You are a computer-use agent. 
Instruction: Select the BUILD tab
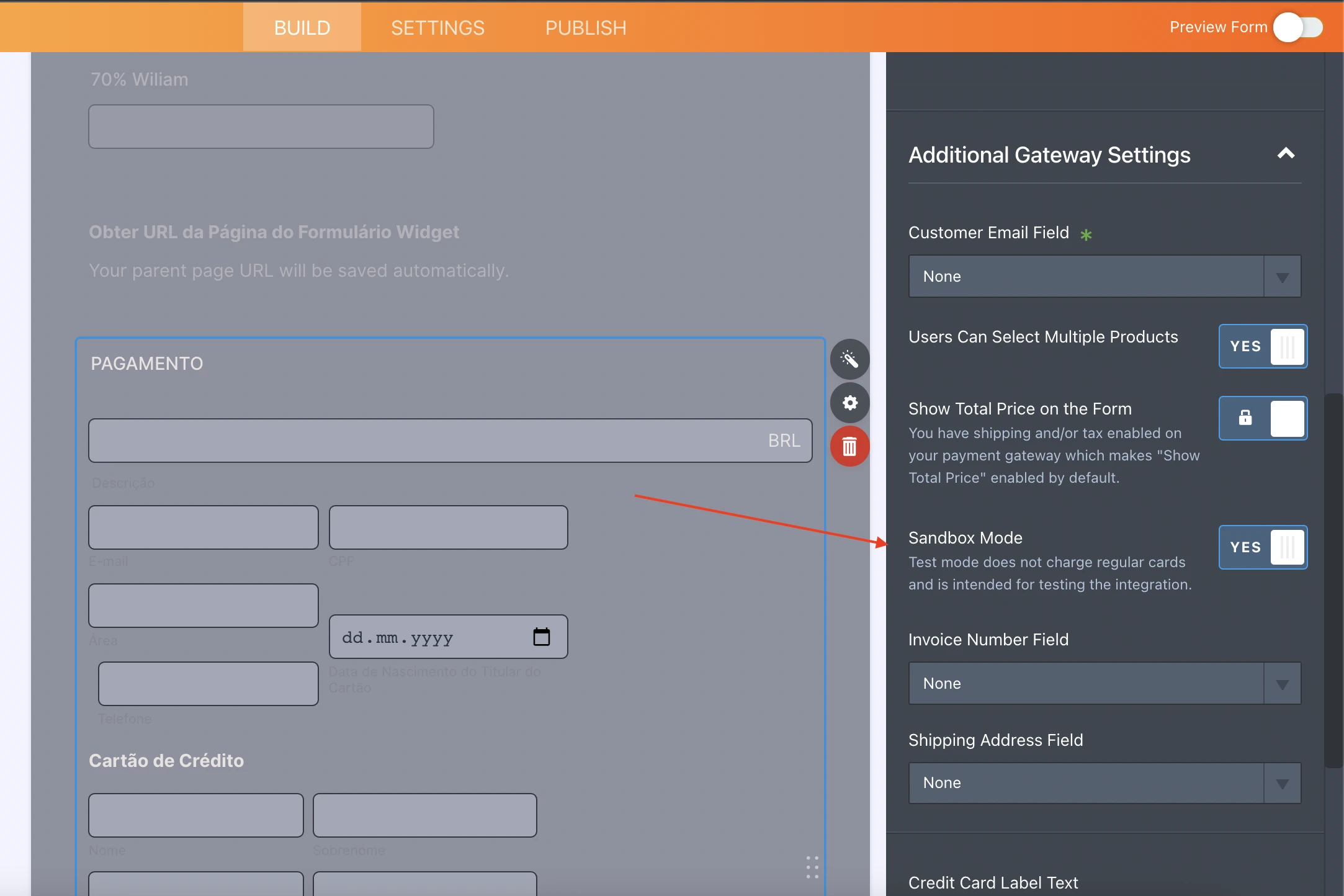click(302, 27)
